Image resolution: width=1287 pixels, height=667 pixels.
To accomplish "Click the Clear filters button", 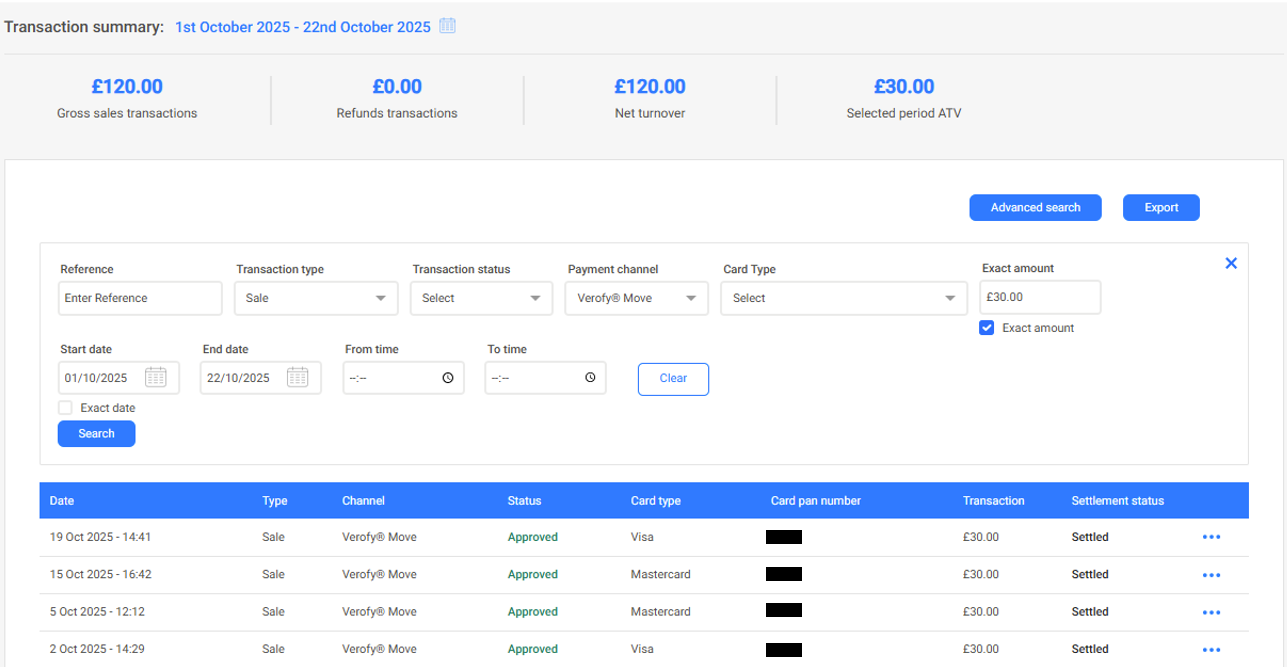I will tap(673, 379).
